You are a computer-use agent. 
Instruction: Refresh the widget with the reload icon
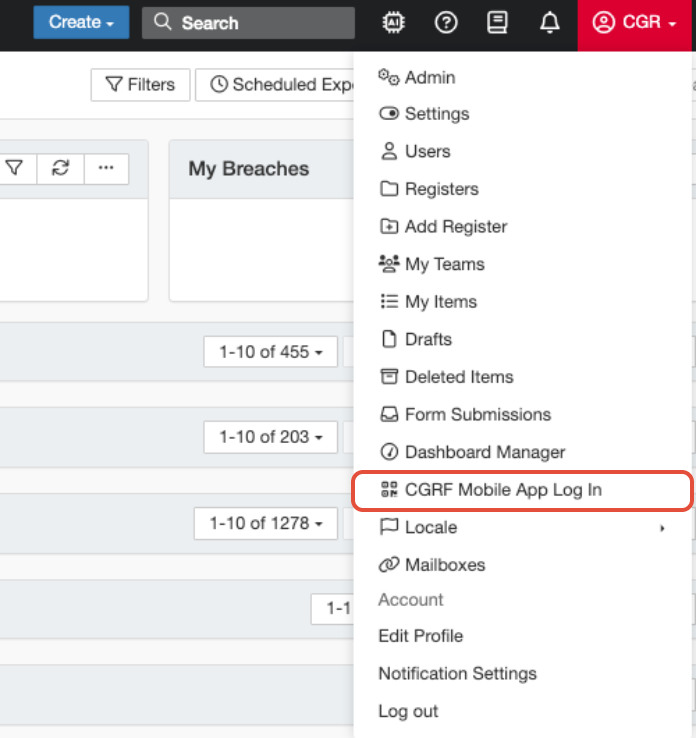pos(60,168)
